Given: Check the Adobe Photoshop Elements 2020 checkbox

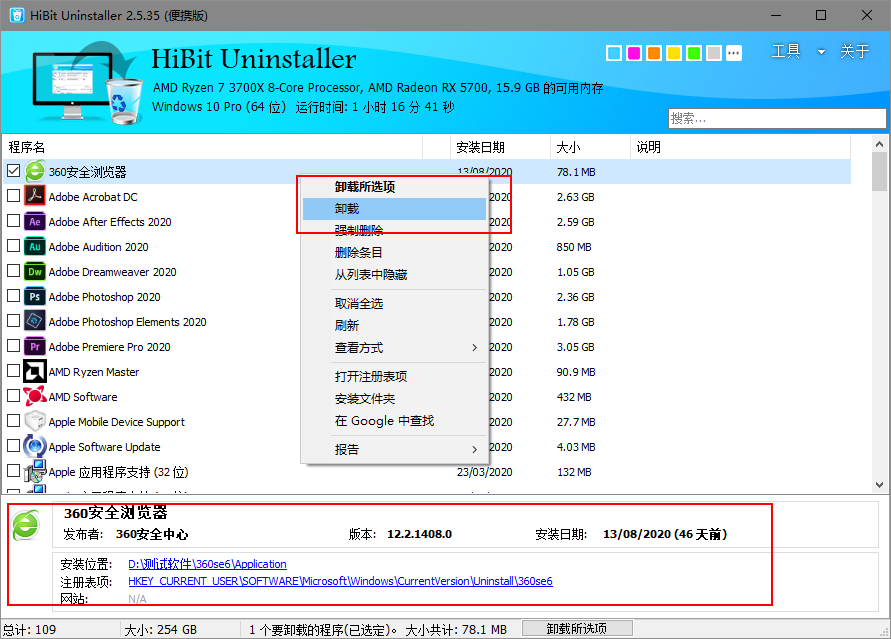Looking at the screenshot, I should pyautogui.click(x=13, y=322).
